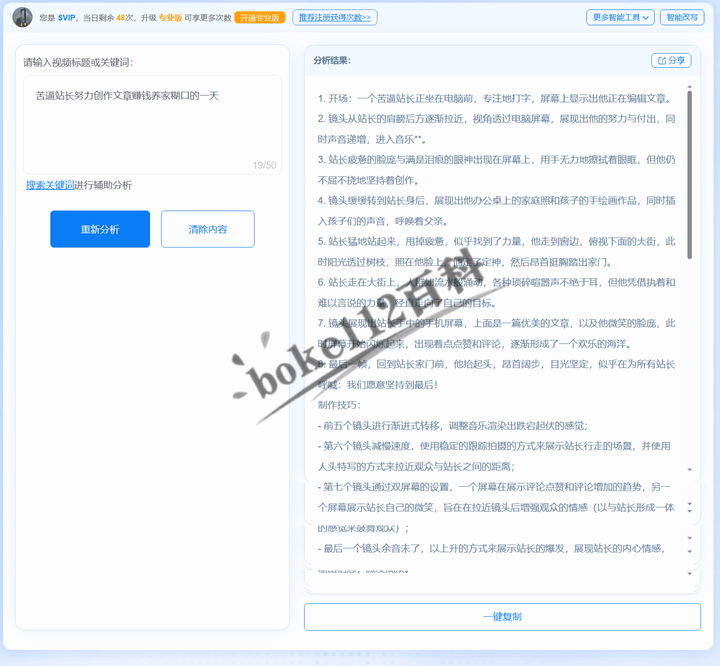Click the 一键复制 copy button
The width and height of the screenshot is (720, 666).
502,617
